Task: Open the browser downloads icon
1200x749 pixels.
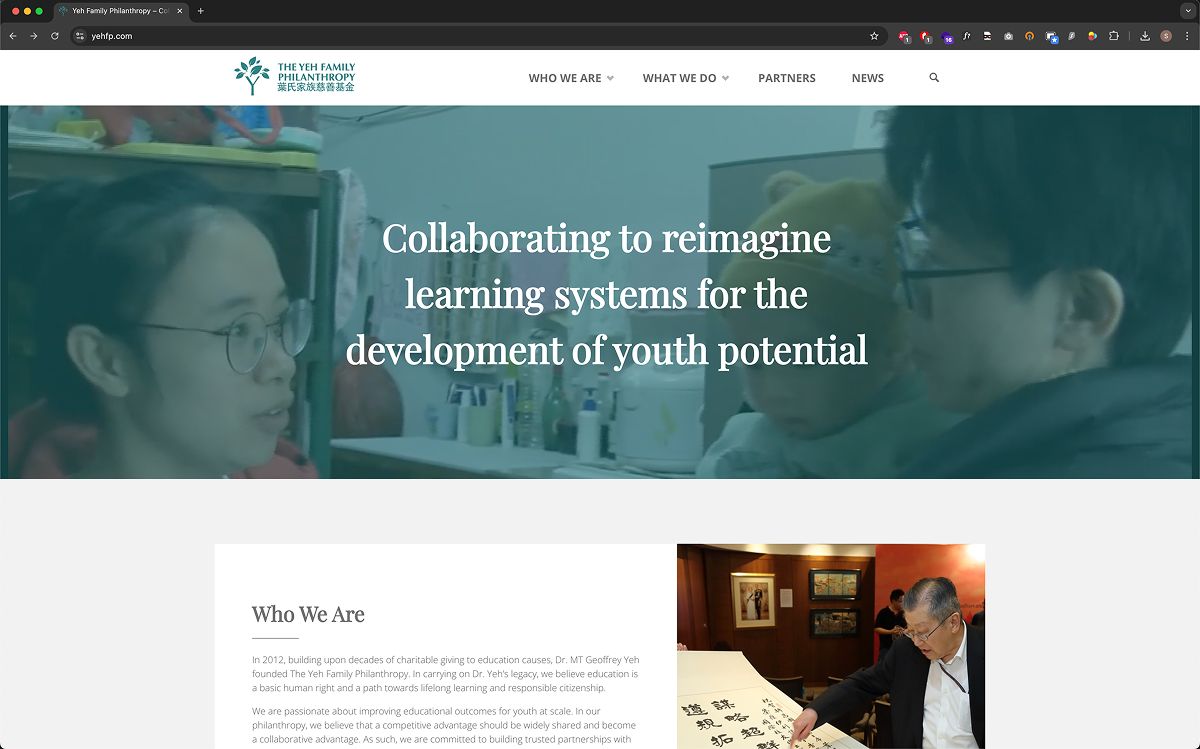Action: [x=1145, y=36]
